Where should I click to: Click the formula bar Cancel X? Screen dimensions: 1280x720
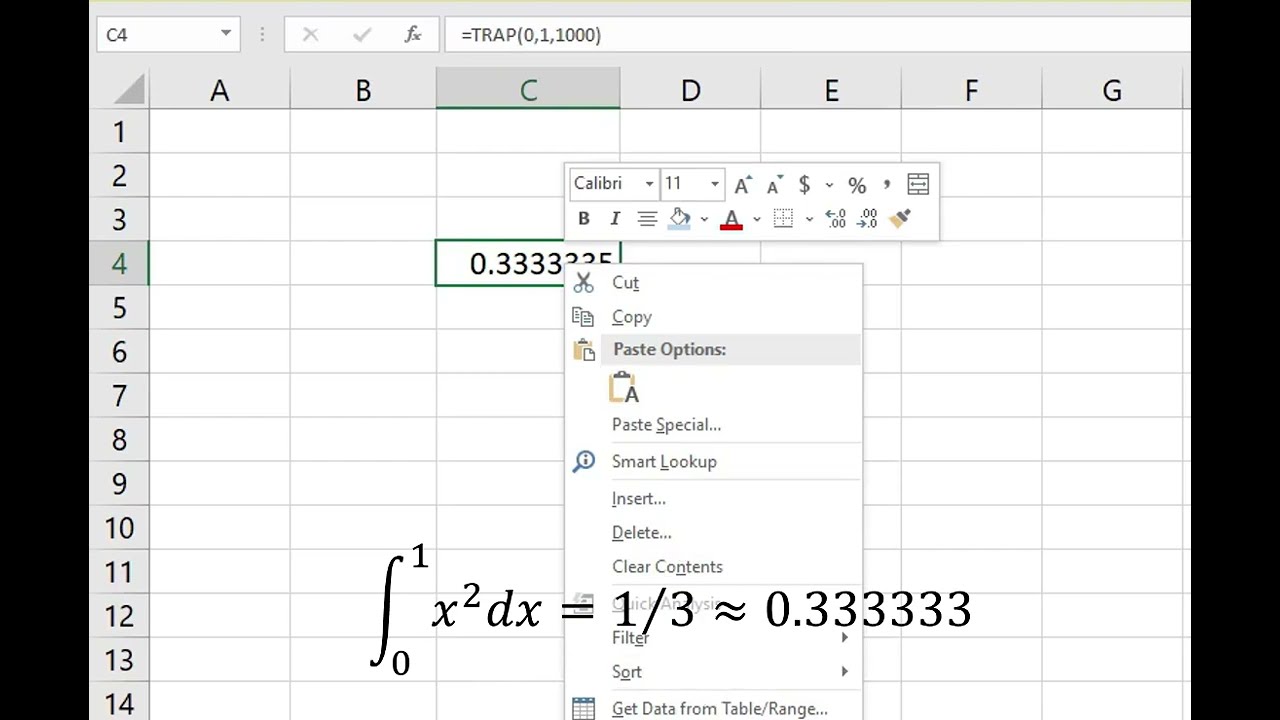point(310,35)
